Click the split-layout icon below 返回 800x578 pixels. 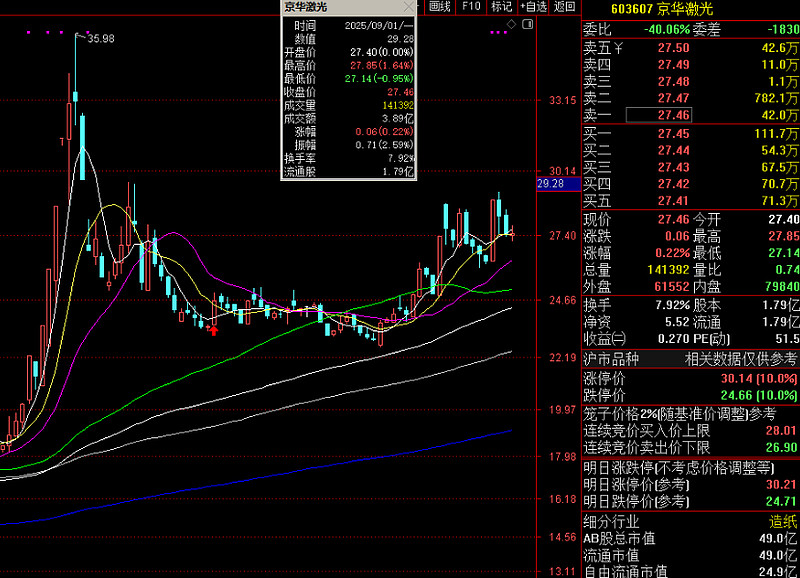pos(528,23)
